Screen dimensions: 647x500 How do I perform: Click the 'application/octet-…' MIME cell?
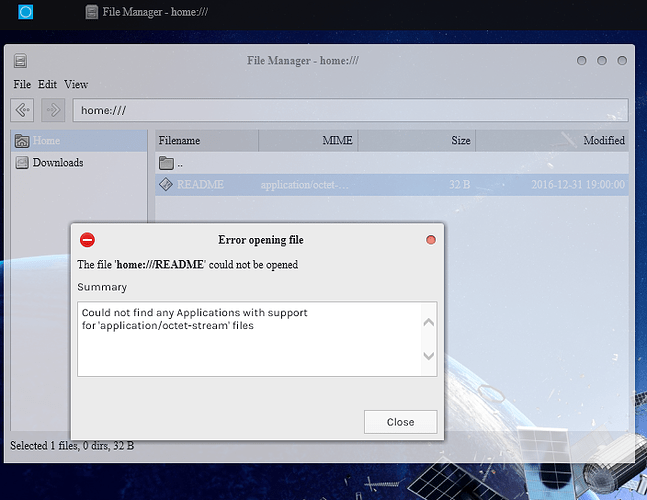coord(305,184)
